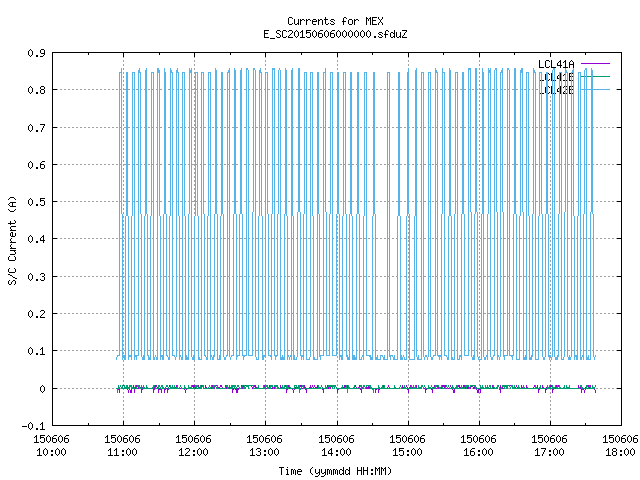Click the LCL41A legend label
Viewport: 640px width, 480px height.
[x=556, y=64]
